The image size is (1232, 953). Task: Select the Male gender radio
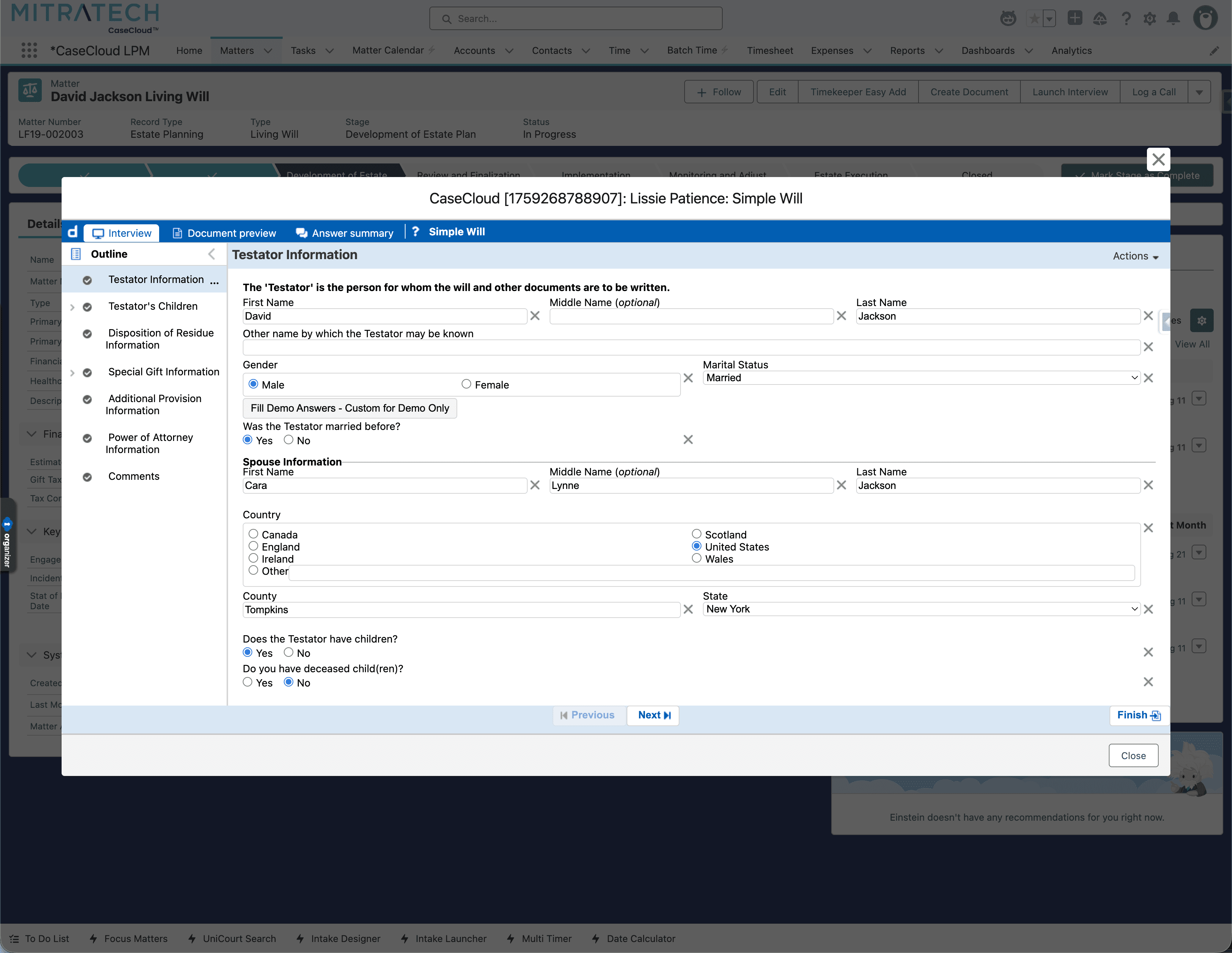coord(253,384)
